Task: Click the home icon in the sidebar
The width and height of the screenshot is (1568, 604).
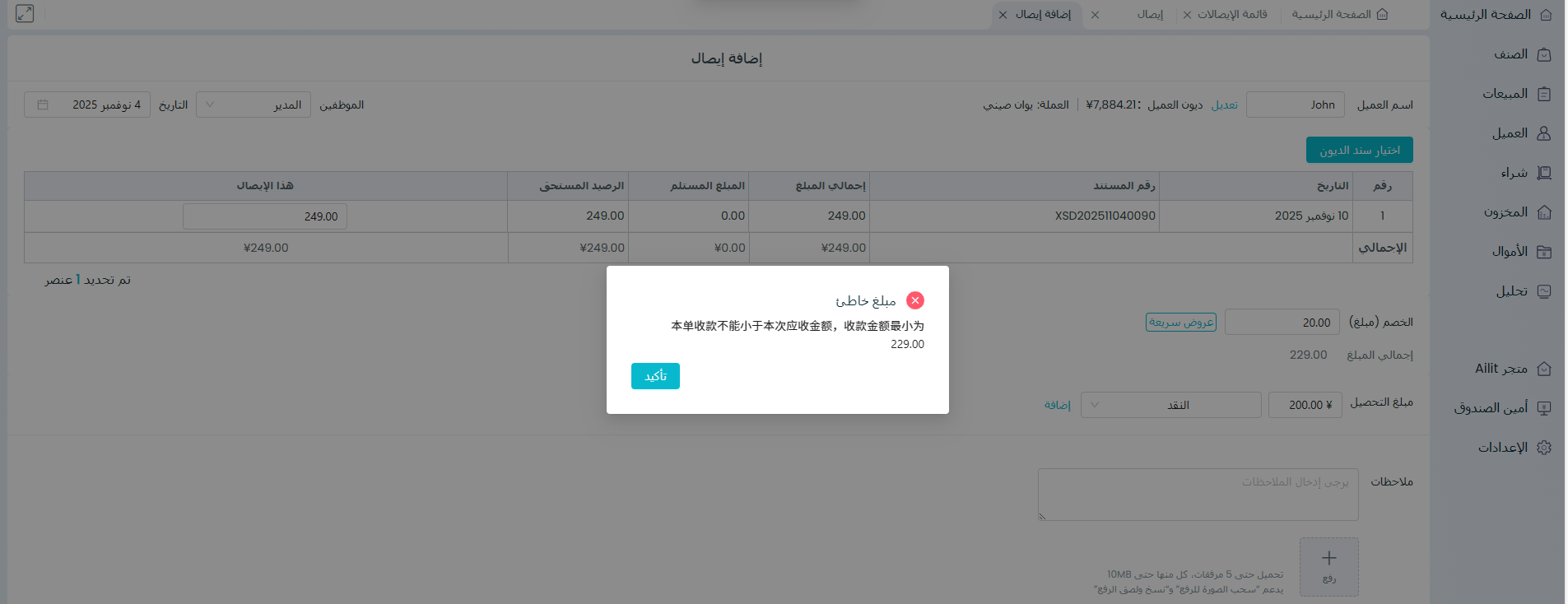Action: click(1545, 15)
